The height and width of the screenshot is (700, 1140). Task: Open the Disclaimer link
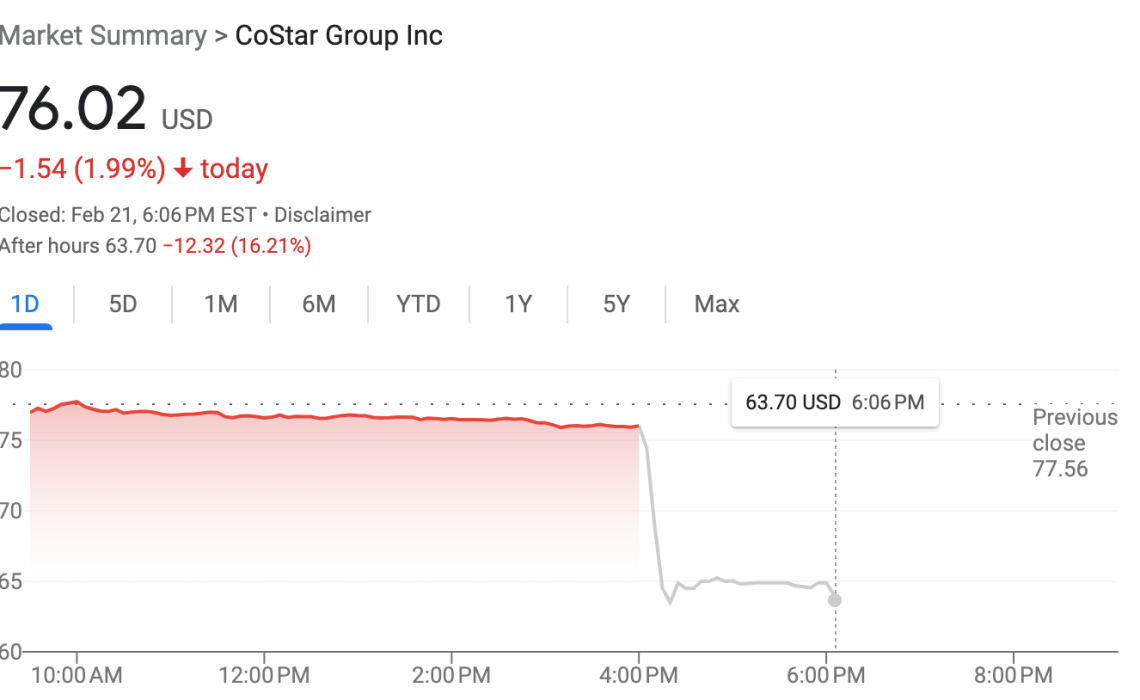point(322,215)
